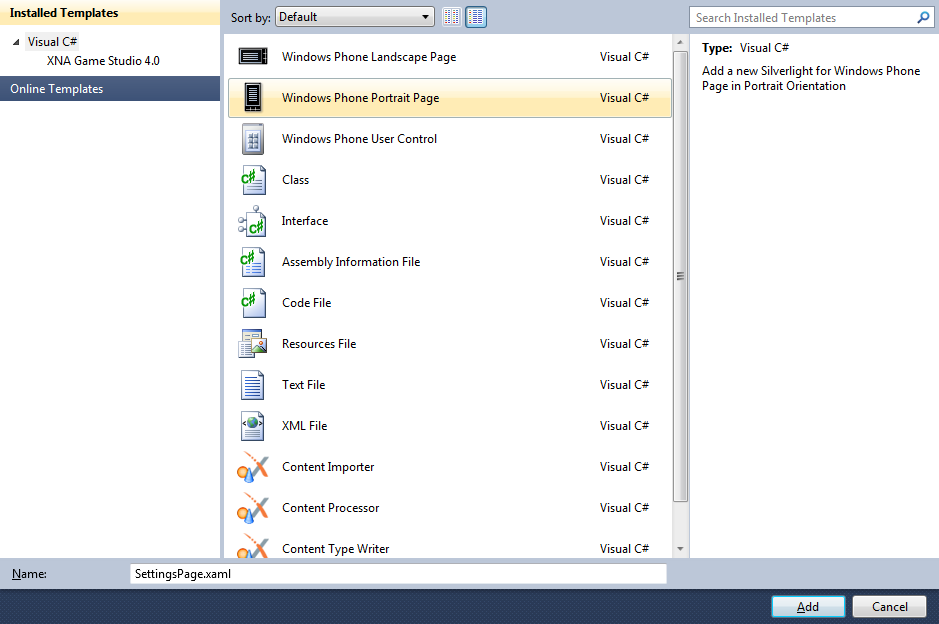Select Visual C# in the templates tree
This screenshot has height=624, width=939.
coord(52,42)
